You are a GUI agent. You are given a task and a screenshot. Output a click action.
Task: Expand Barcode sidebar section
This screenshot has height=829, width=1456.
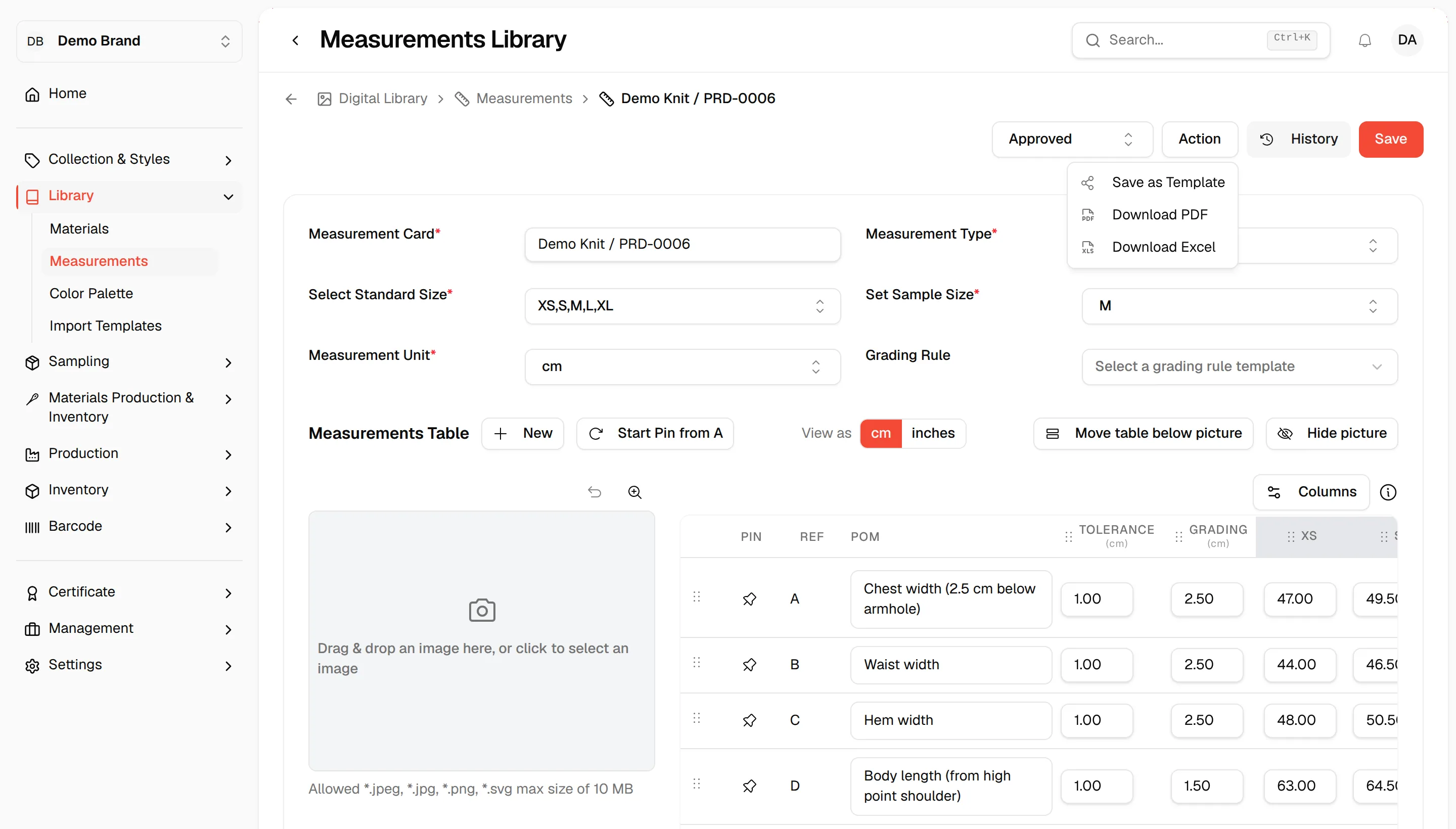tap(129, 527)
